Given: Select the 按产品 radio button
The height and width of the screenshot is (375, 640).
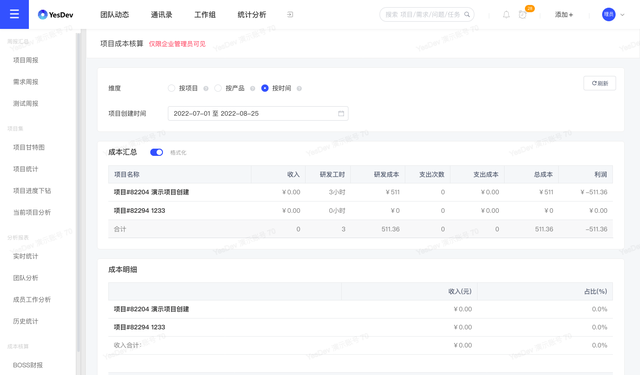Looking at the screenshot, I should coord(218,88).
